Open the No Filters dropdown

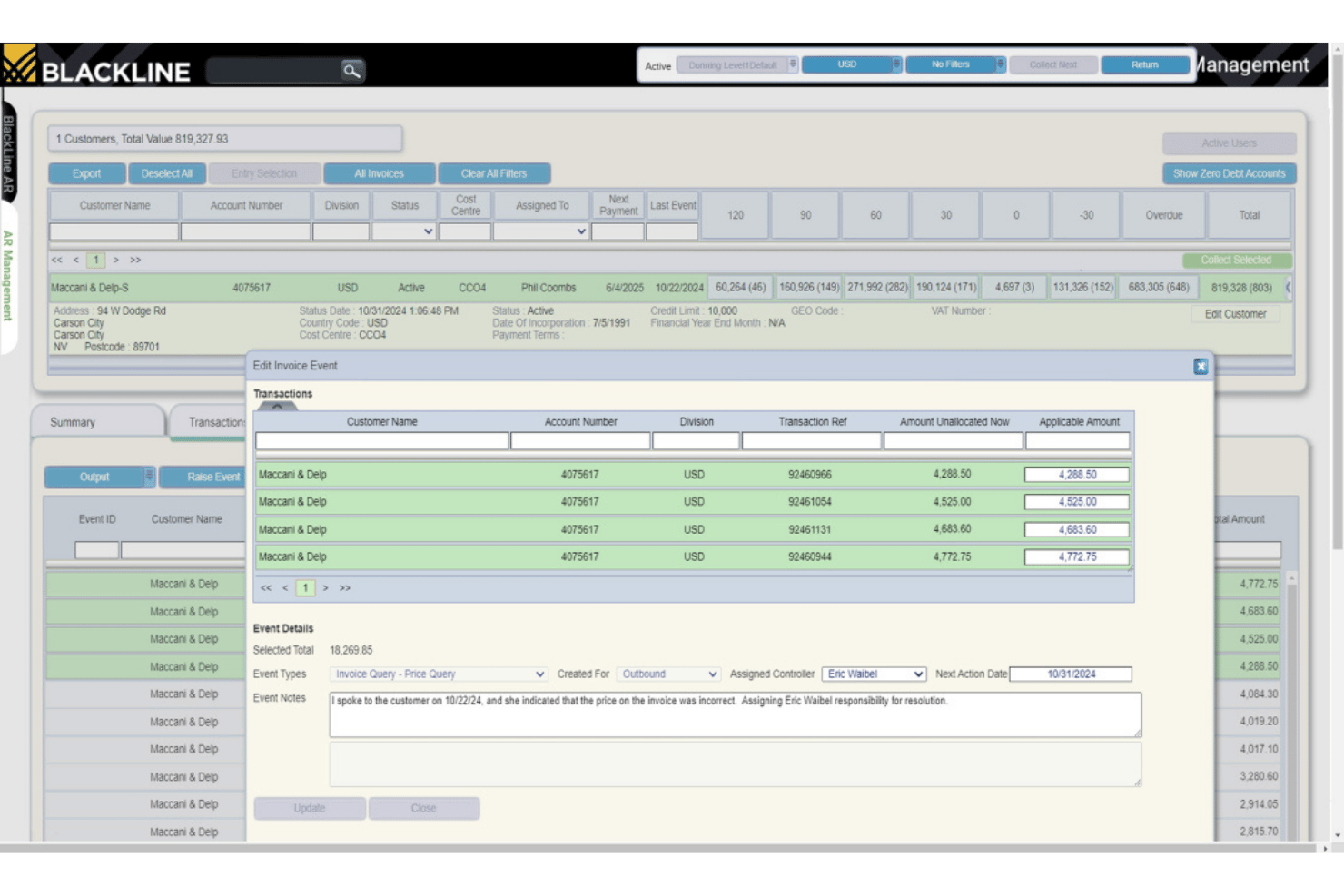click(x=955, y=64)
